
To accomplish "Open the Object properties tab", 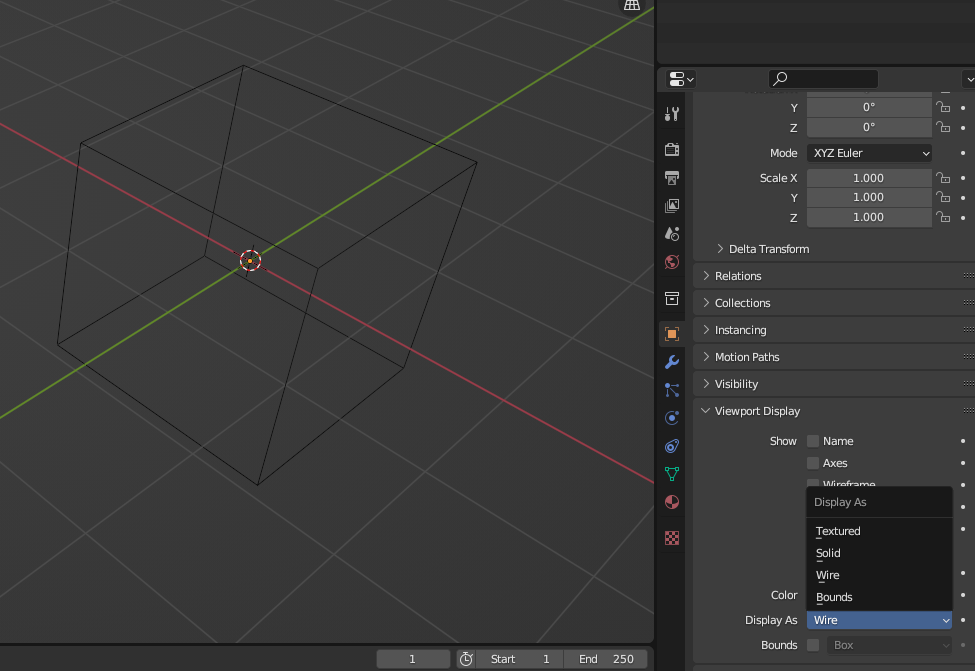I will [672, 334].
